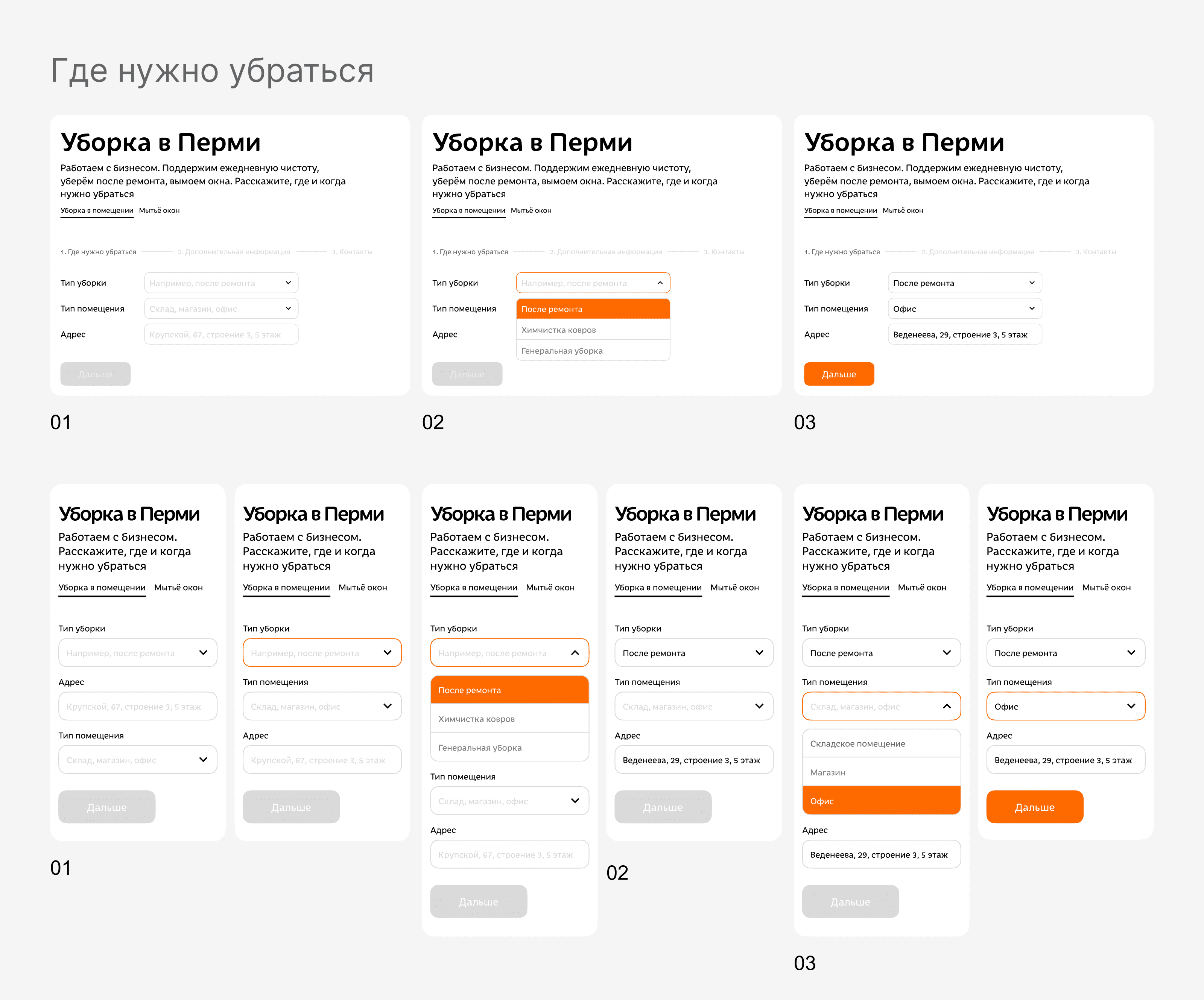Open the Тип уборки dropdown chevron
Viewport: 1204px width, 1000px height.
click(x=289, y=282)
